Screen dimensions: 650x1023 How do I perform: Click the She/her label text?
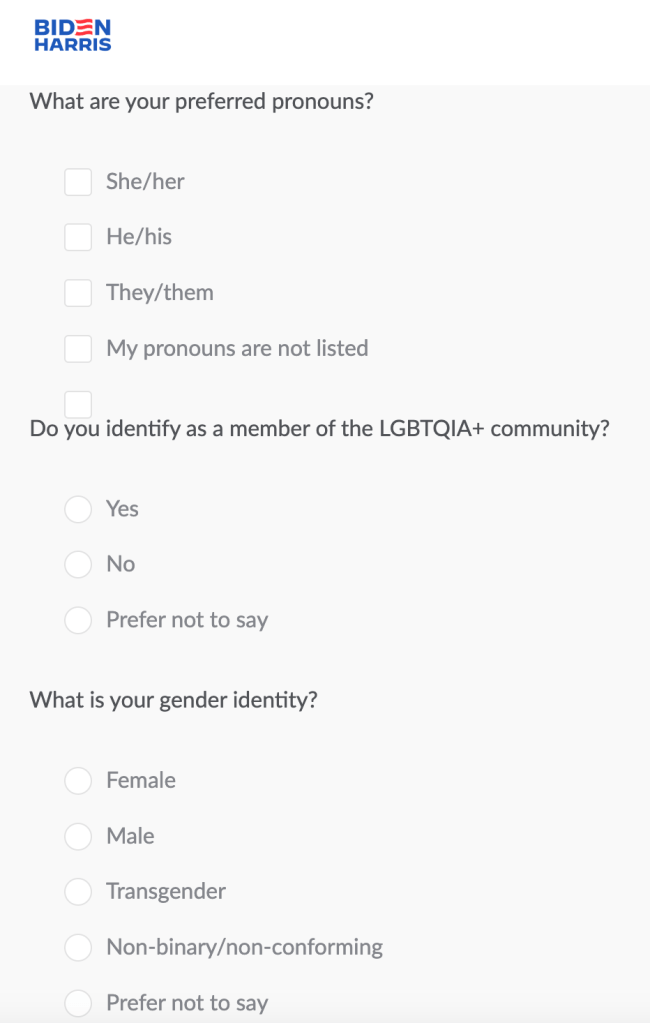click(x=145, y=182)
